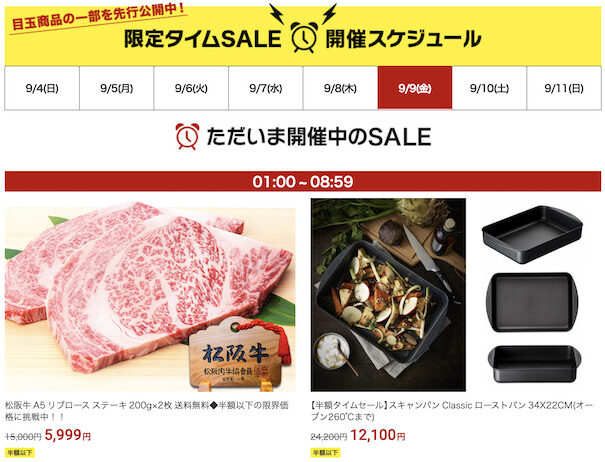Choose the 9/8(木) date tab
Viewport: 605px width, 462px height.
coord(340,88)
